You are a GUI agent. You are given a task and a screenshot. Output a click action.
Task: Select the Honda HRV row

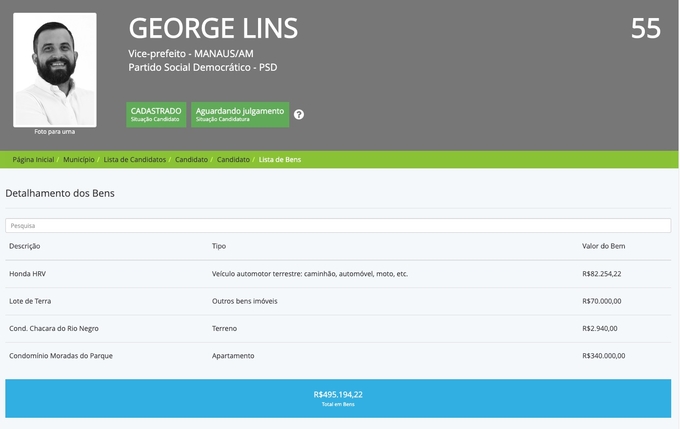(x=28, y=273)
